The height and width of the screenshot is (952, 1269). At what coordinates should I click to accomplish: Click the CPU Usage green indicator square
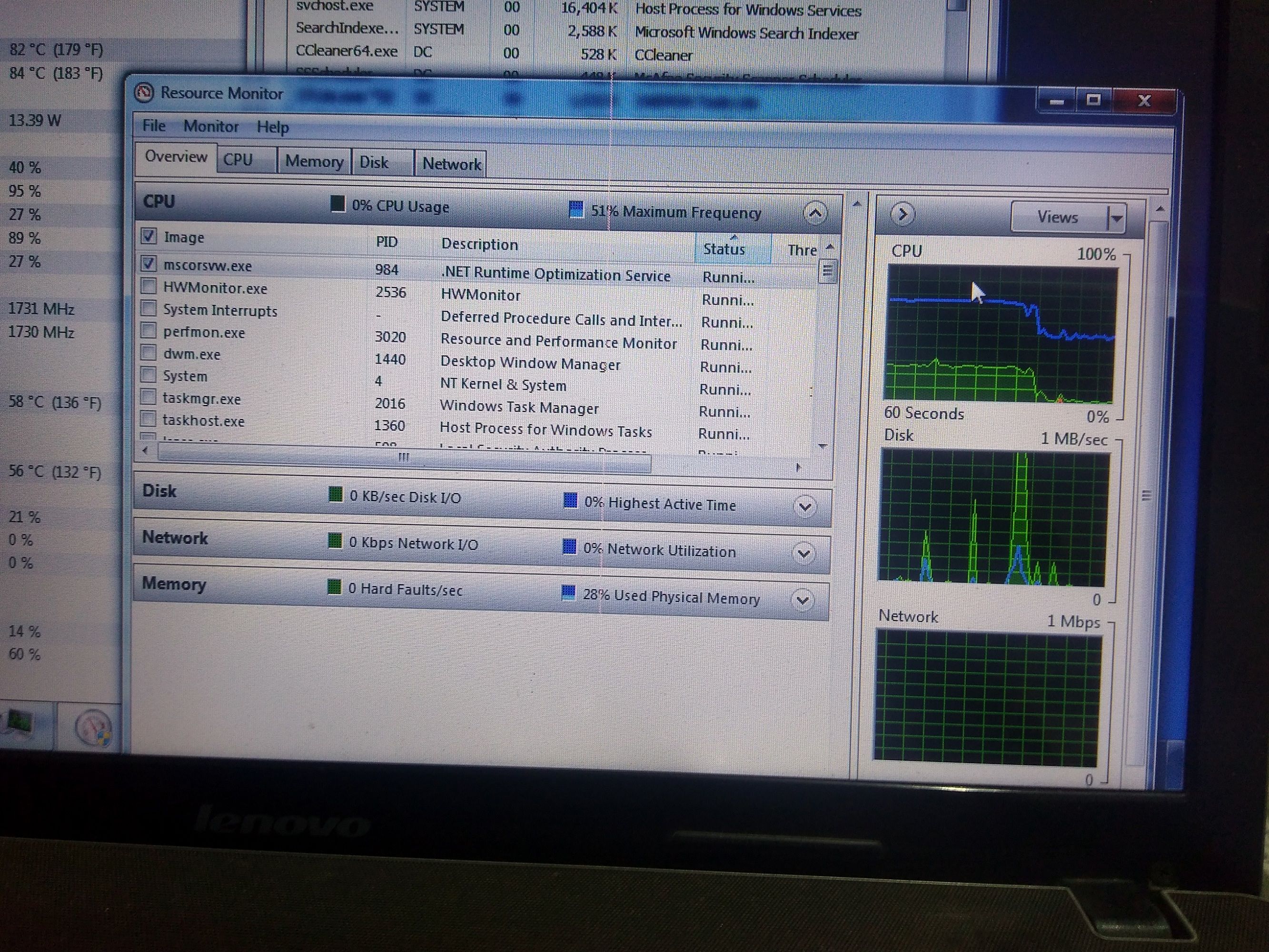coord(338,204)
